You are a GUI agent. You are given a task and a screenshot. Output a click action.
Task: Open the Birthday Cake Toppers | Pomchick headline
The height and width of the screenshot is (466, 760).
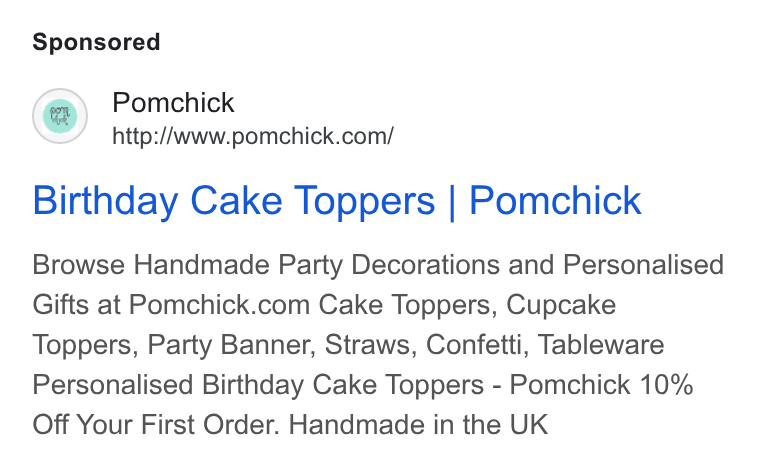click(337, 200)
